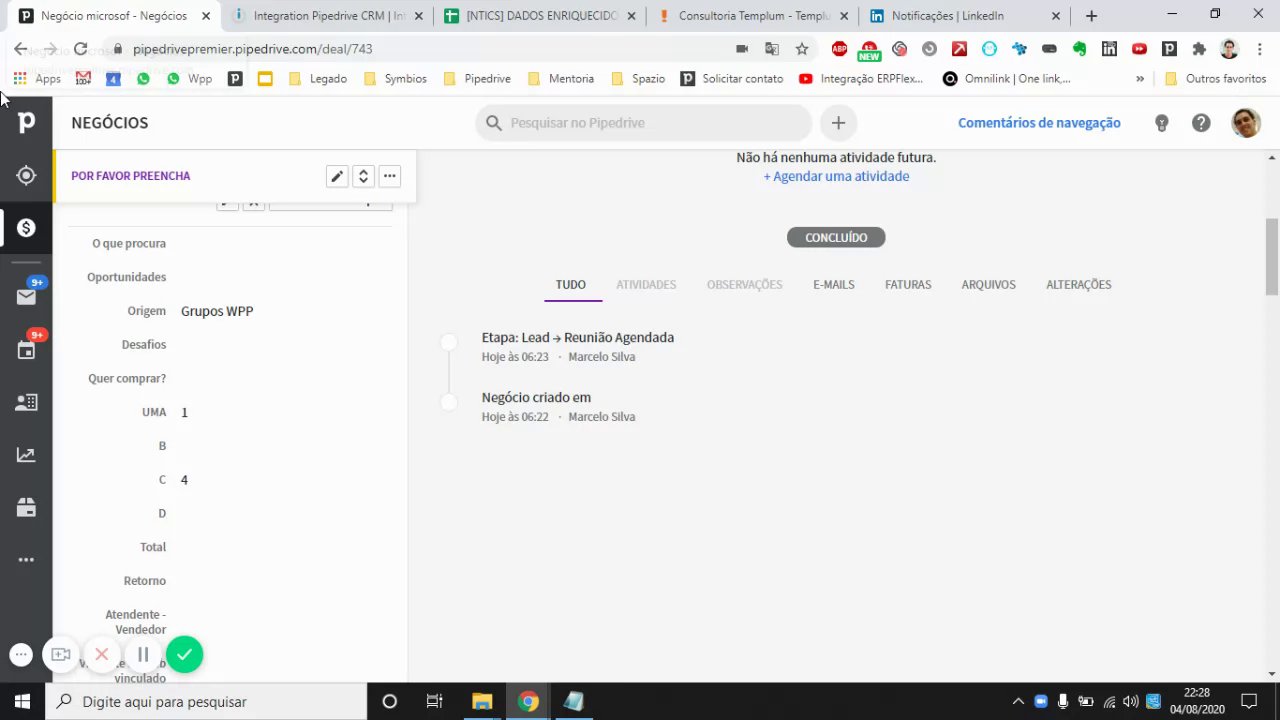Click the Evernote extension icon

pyautogui.click(x=1079, y=49)
